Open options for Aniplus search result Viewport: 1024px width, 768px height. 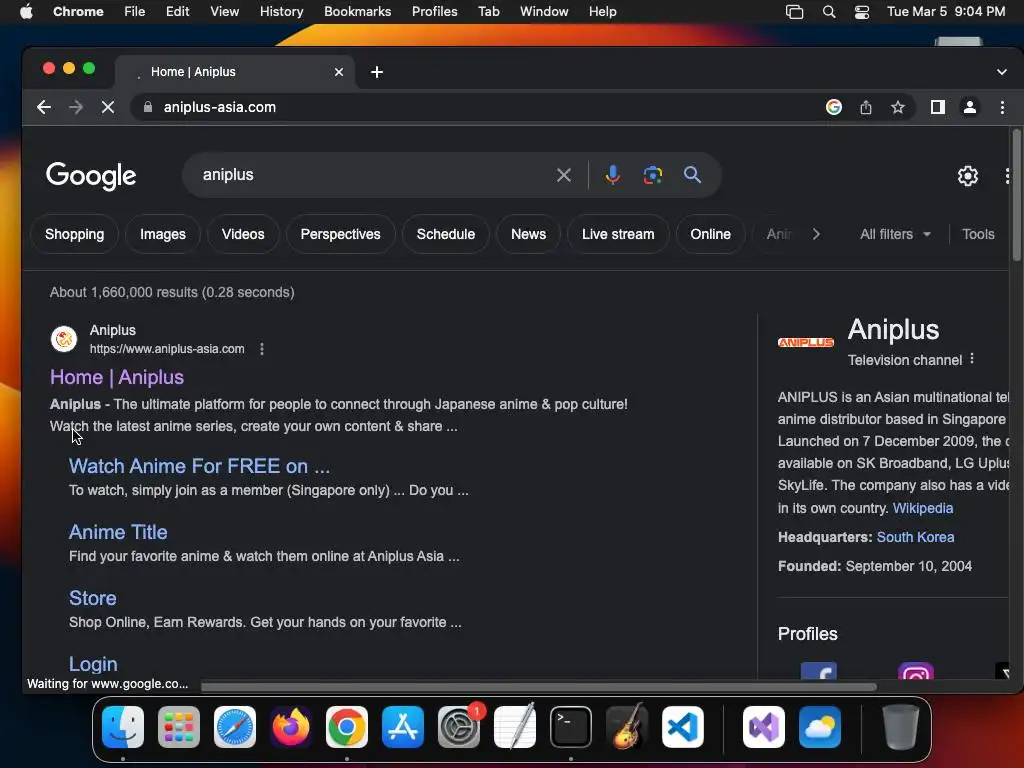262,349
